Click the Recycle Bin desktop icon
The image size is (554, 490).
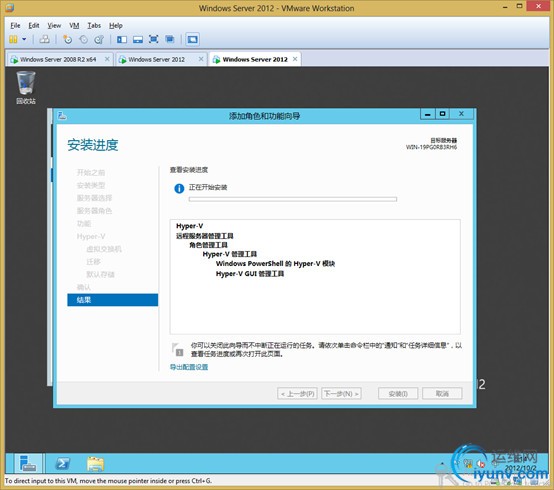coord(26,88)
